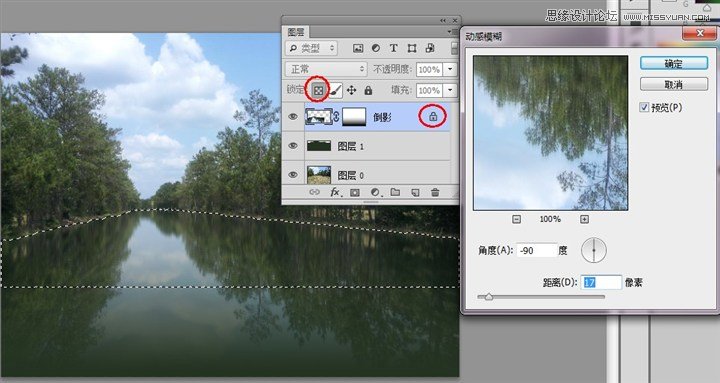This screenshot has width=720, height=383.
Task: Click the 100% preview zoom label
Action: 550,220
